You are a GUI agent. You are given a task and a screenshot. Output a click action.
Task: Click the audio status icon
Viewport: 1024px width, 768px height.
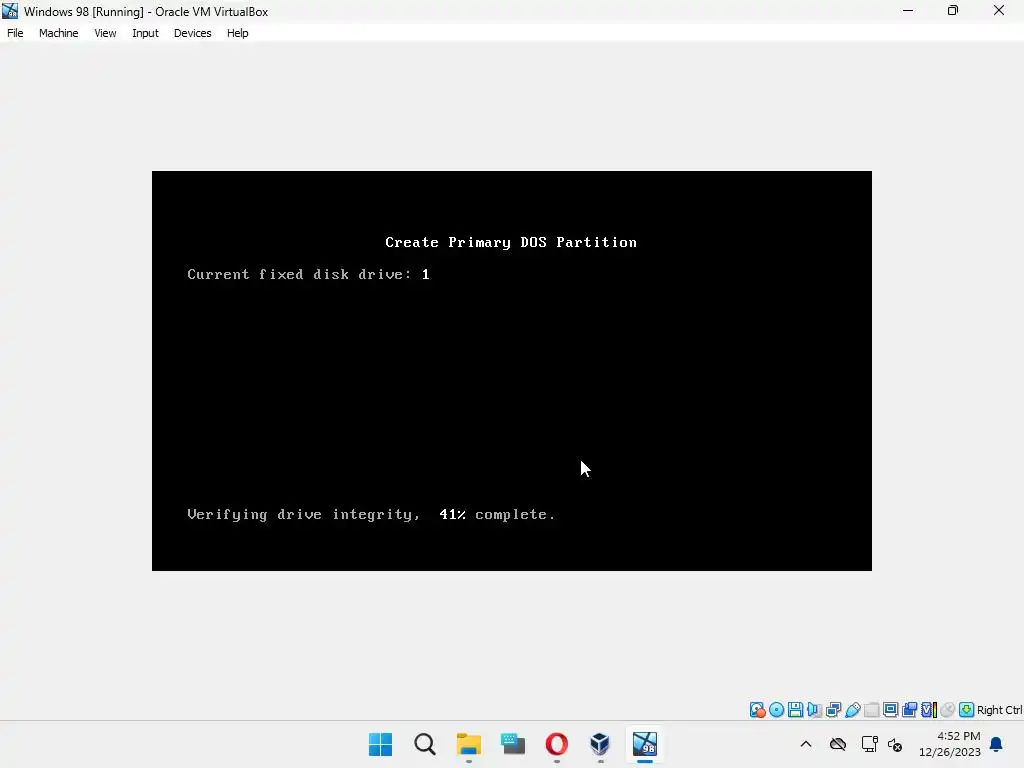pyautogui.click(x=814, y=710)
